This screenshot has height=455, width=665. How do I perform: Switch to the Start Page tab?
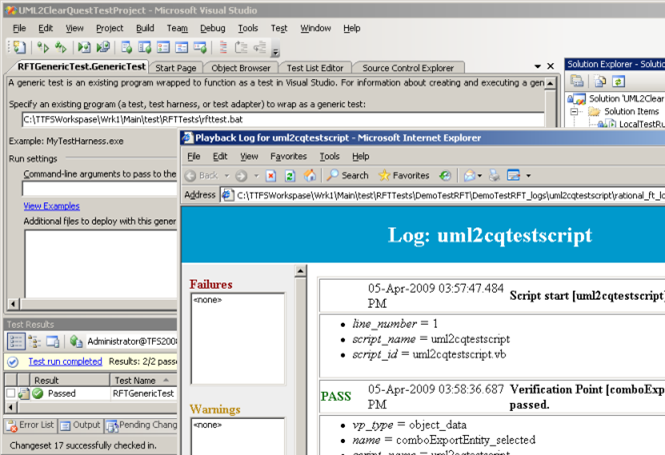176,68
